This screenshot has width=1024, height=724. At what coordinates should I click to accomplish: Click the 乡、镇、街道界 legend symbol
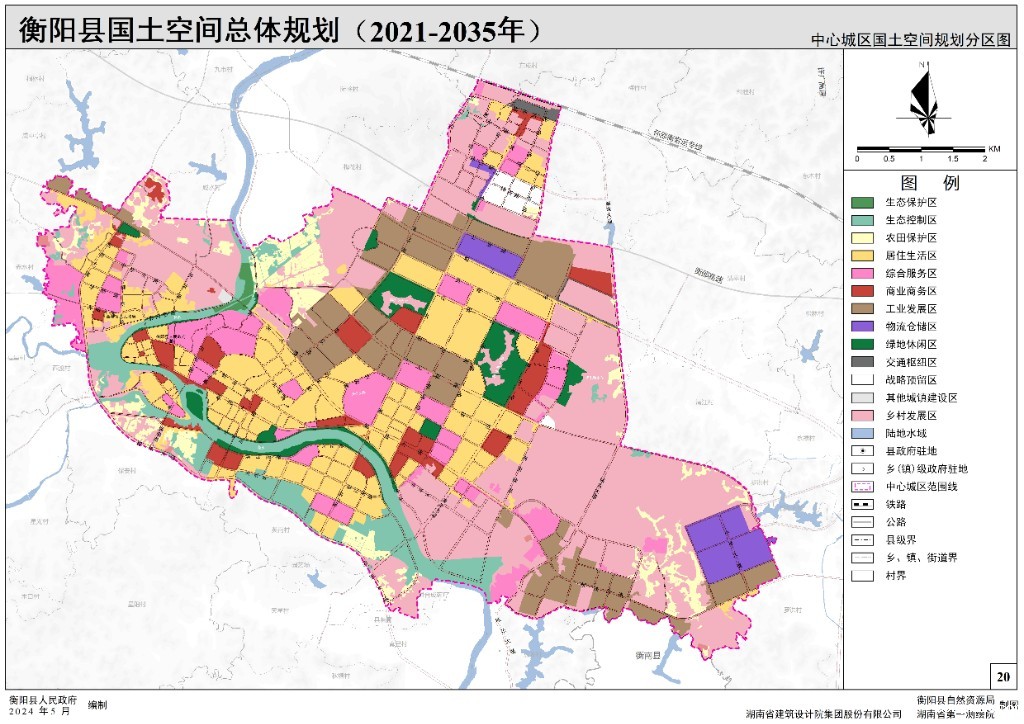[x=862, y=558]
